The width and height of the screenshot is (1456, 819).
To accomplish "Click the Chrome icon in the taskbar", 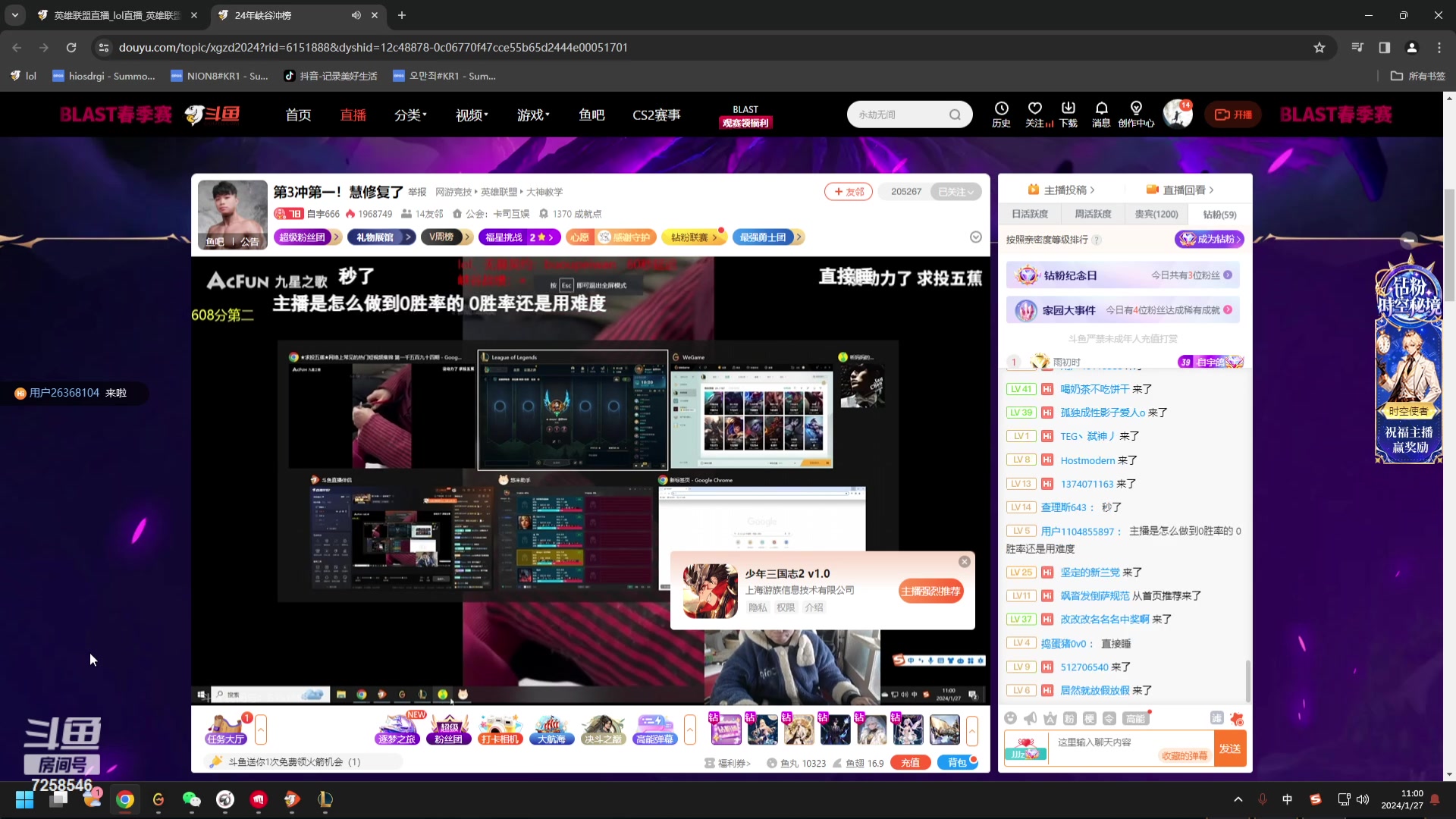I will (x=125, y=799).
